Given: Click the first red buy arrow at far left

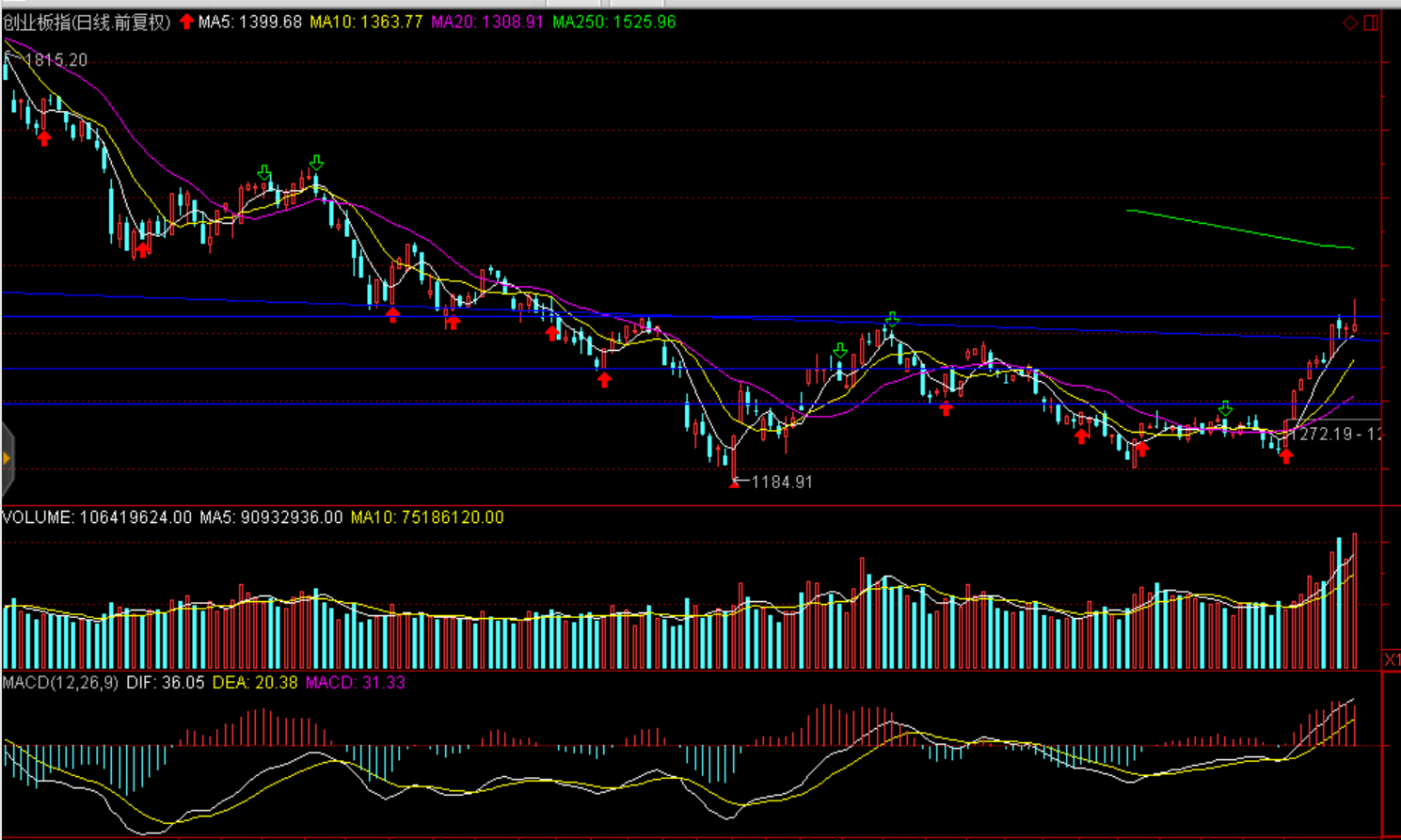Looking at the screenshot, I should [x=44, y=138].
